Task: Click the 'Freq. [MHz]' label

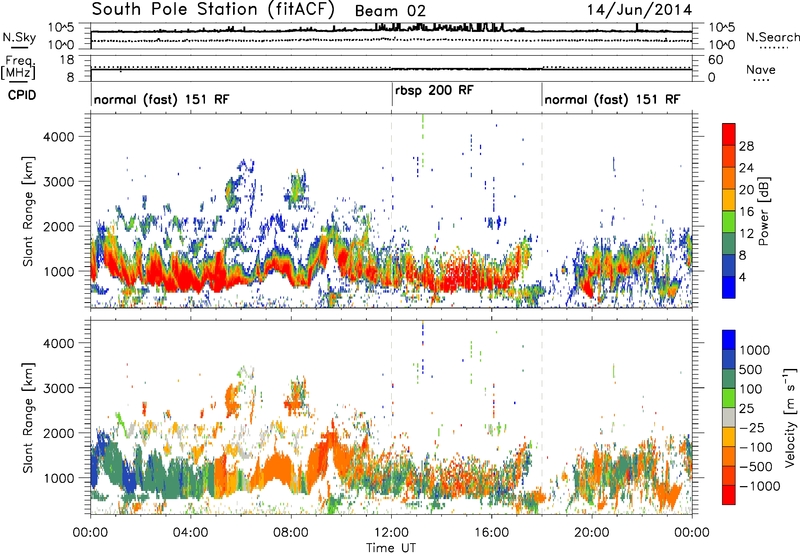Action: coord(19,68)
